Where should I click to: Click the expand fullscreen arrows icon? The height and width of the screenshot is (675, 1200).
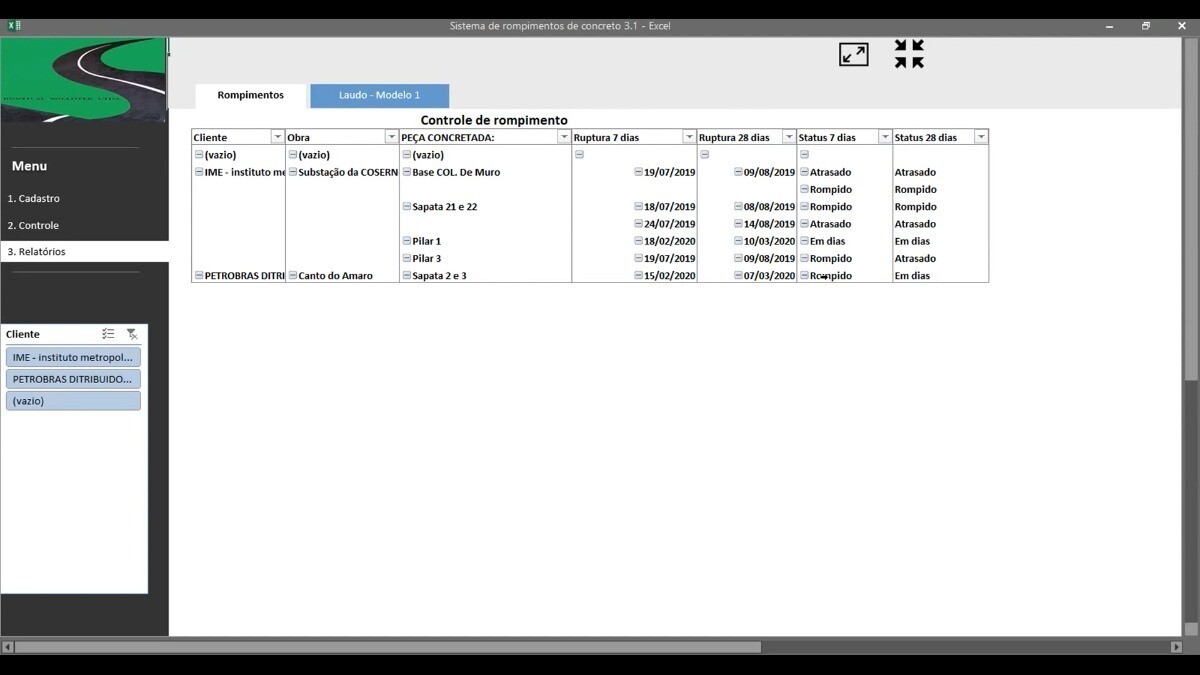853,55
